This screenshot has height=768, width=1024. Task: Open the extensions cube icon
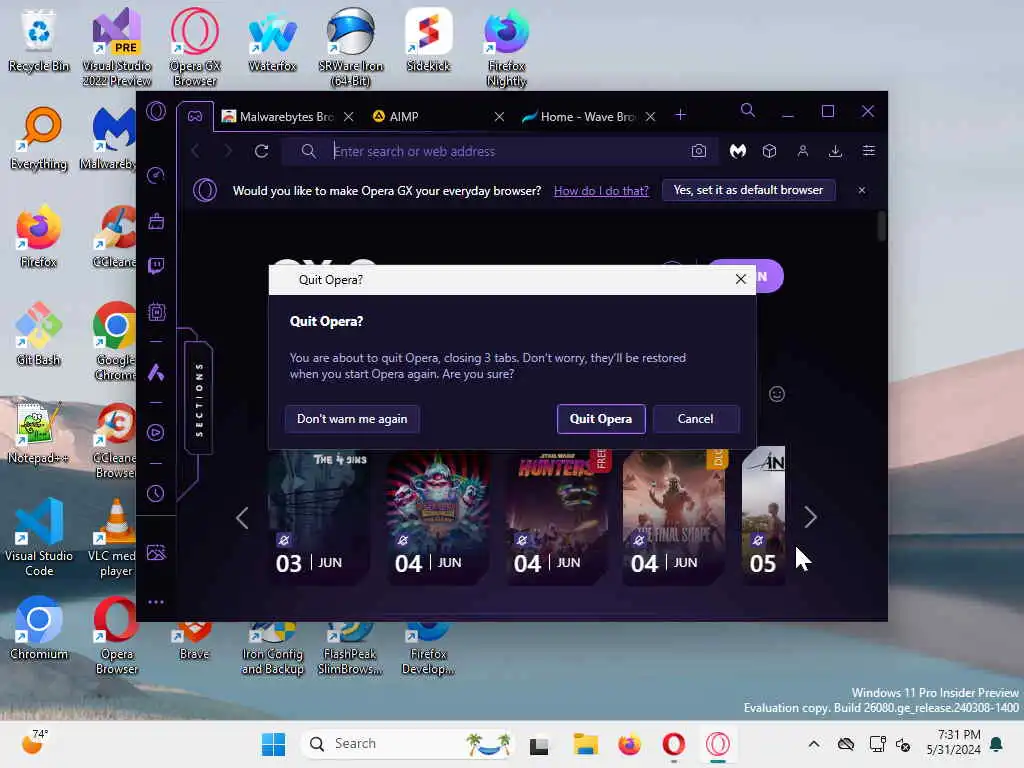(x=769, y=151)
